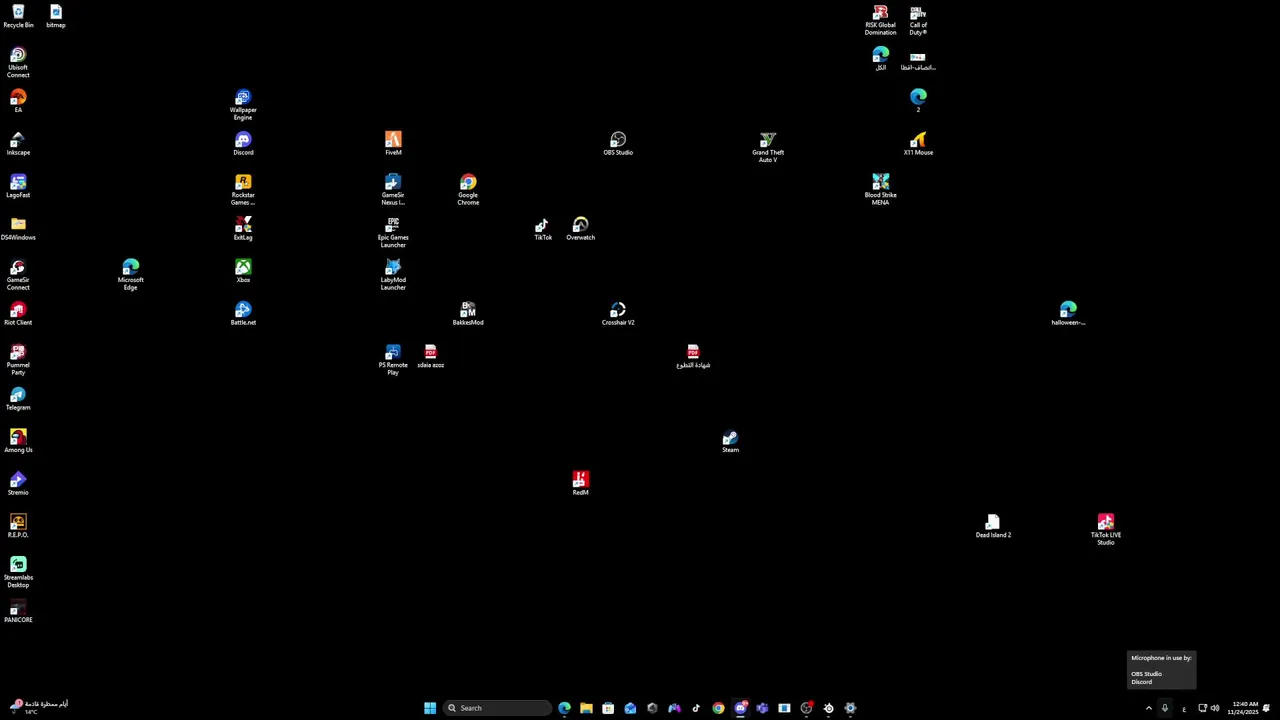Launch the Riot Client shortcut
This screenshot has height=720, width=1280.
tap(18, 314)
